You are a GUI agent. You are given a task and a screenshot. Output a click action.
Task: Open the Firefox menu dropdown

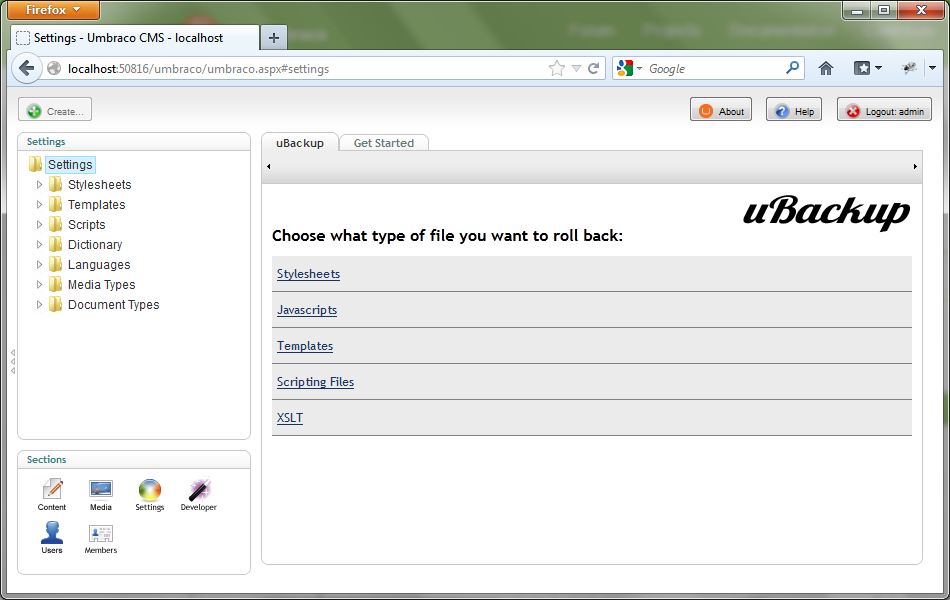click(53, 10)
